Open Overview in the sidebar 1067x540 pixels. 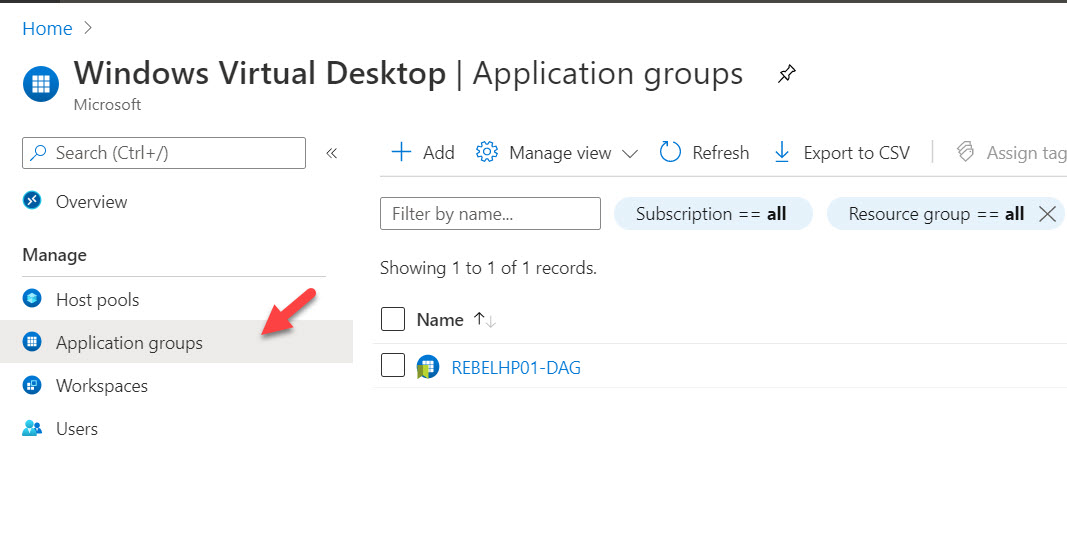pos(91,201)
